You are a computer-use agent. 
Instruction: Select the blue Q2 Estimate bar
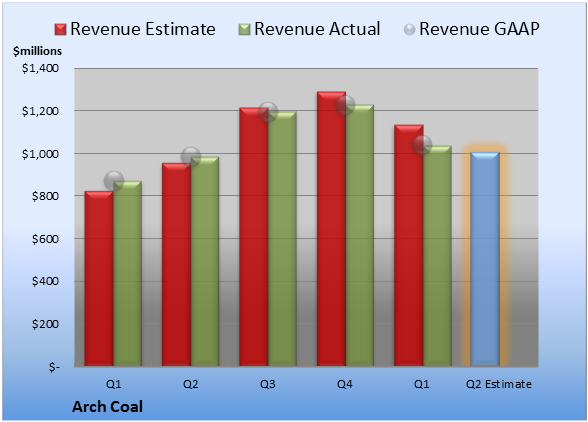(x=485, y=259)
